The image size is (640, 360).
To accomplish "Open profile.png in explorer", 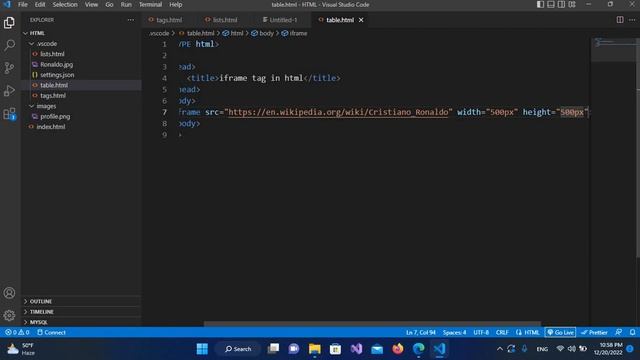I will tap(55, 116).
